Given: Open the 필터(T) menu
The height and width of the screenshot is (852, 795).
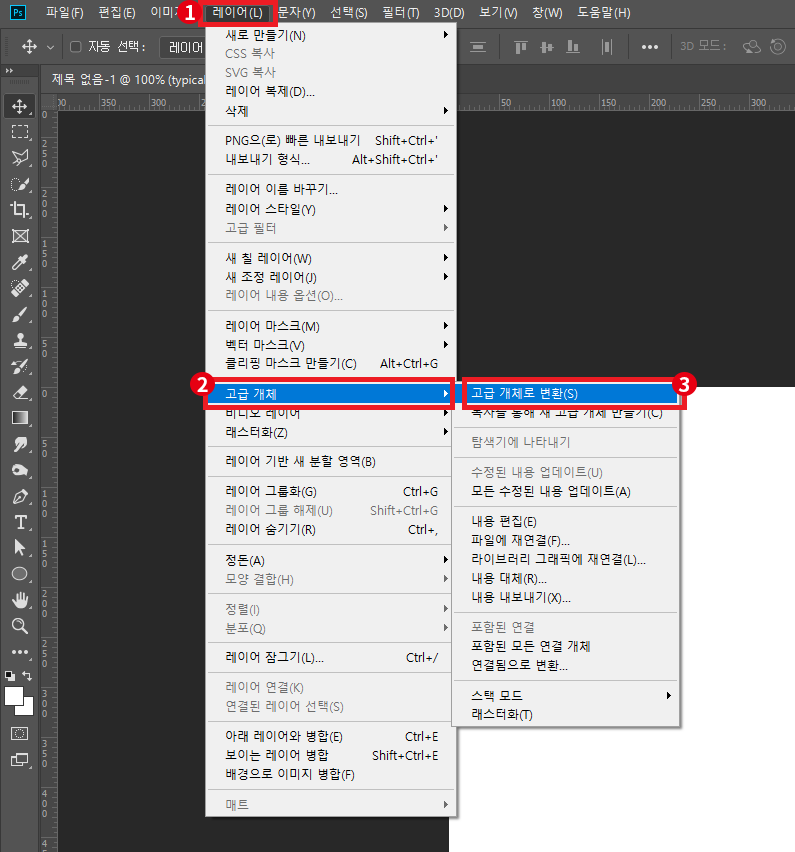Looking at the screenshot, I should 401,12.
